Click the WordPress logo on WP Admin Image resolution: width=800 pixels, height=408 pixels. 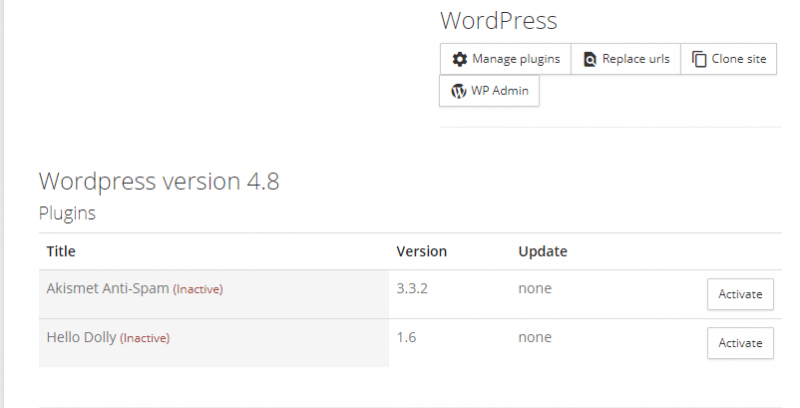(x=459, y=91)
